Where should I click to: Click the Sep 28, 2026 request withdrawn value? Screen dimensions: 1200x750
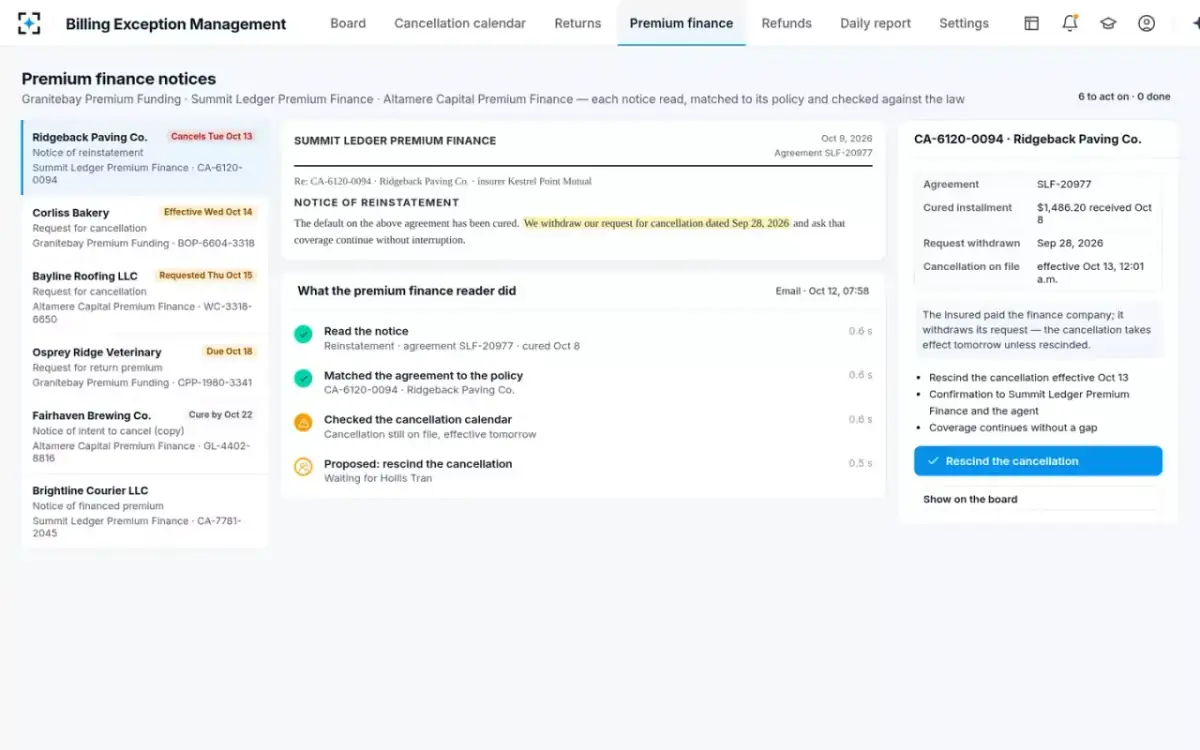click(x=1070, y=243)
